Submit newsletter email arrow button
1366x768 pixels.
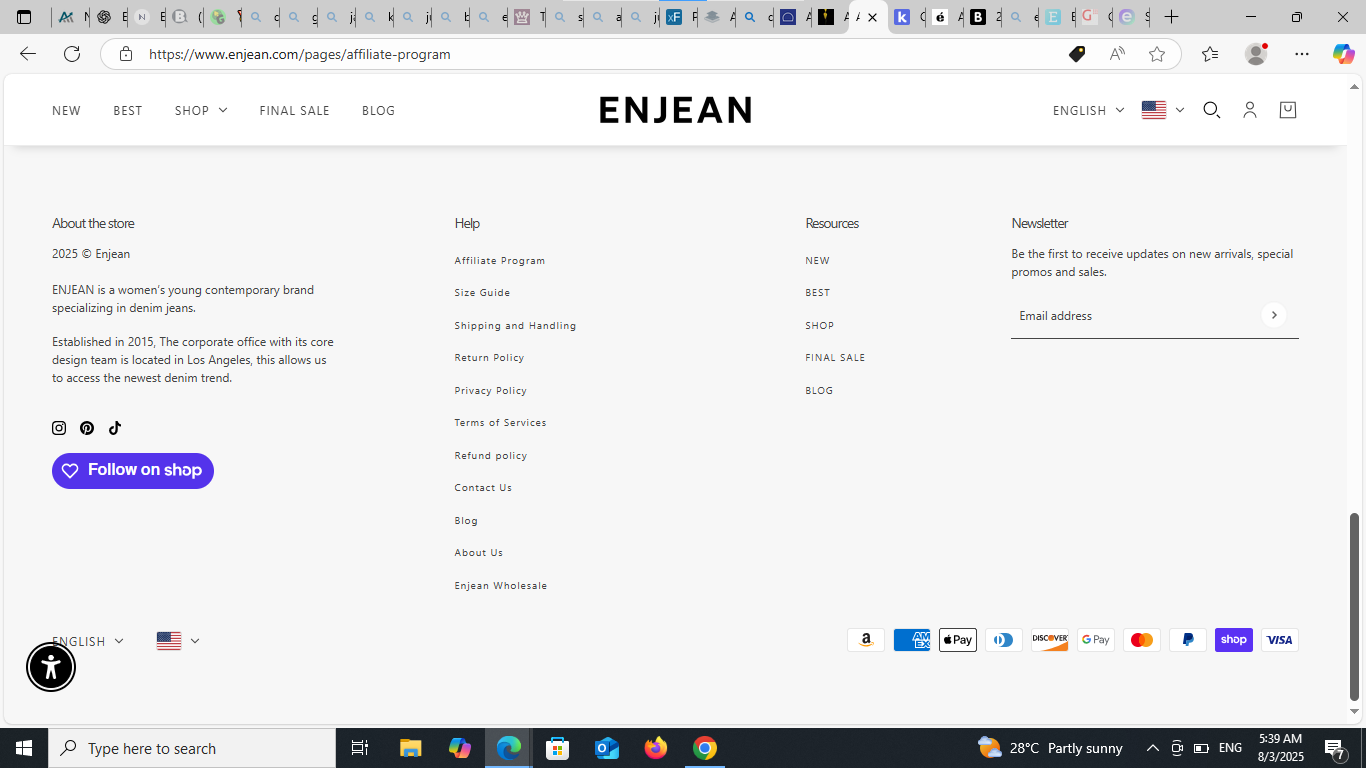(x=1273, y=315)
